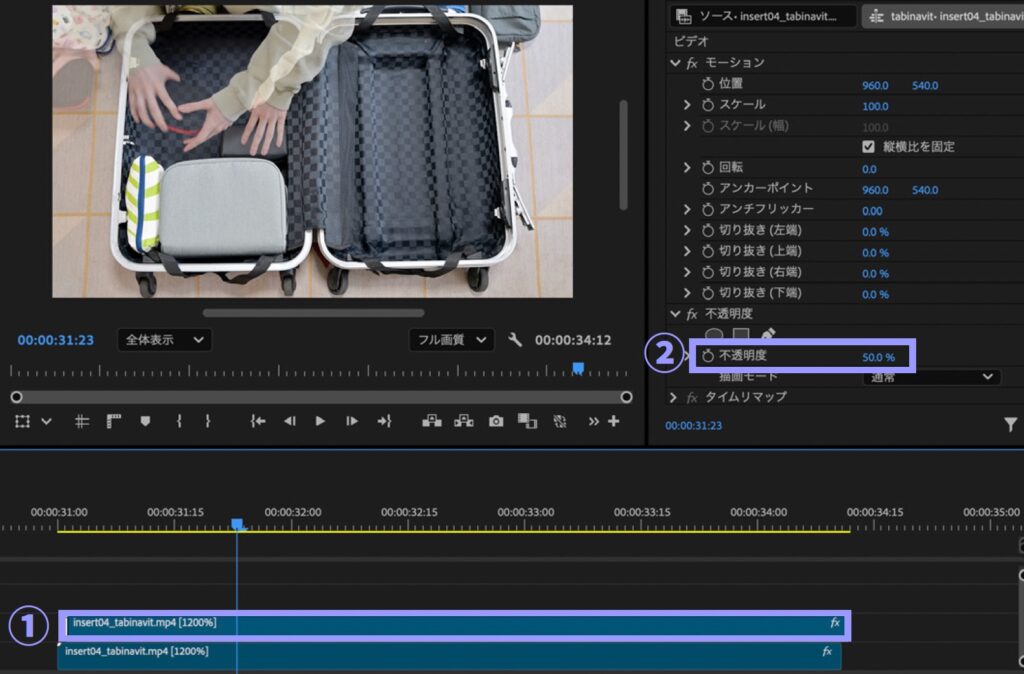Toggle animation stopwatch for 位置

708,85
